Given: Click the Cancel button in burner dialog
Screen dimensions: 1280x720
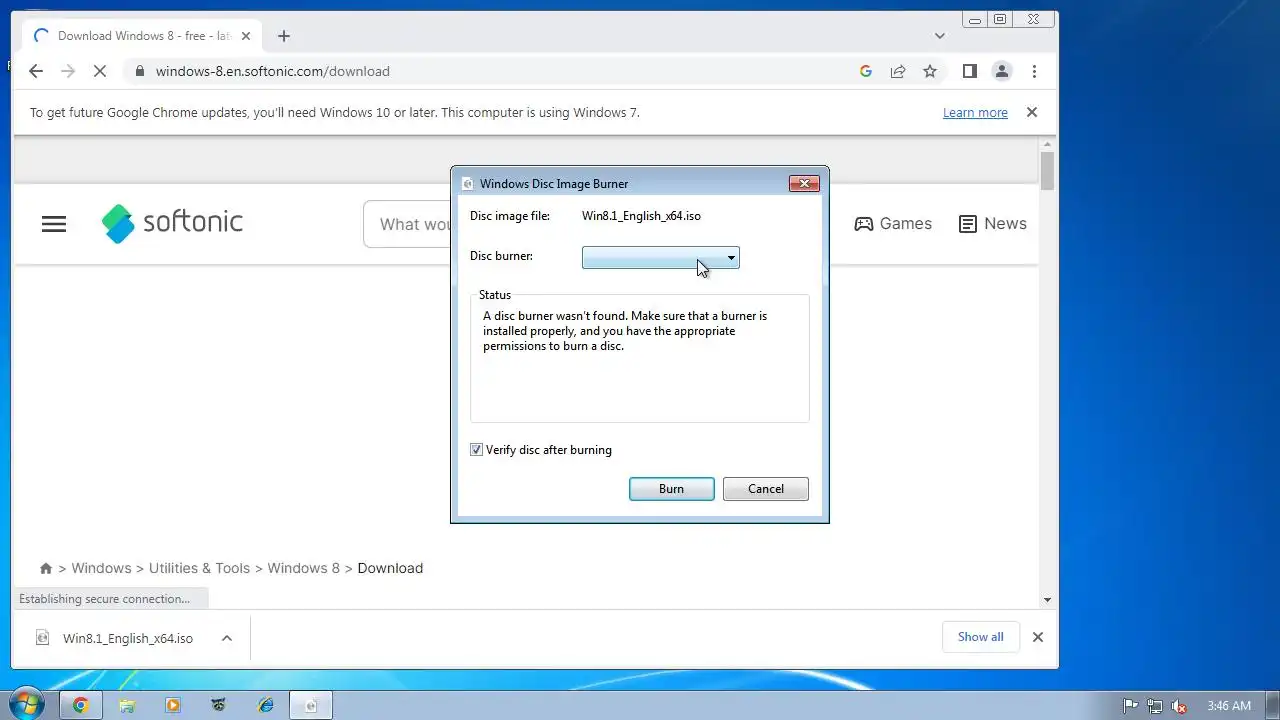Looking at the screenshot, I should 766,489.
